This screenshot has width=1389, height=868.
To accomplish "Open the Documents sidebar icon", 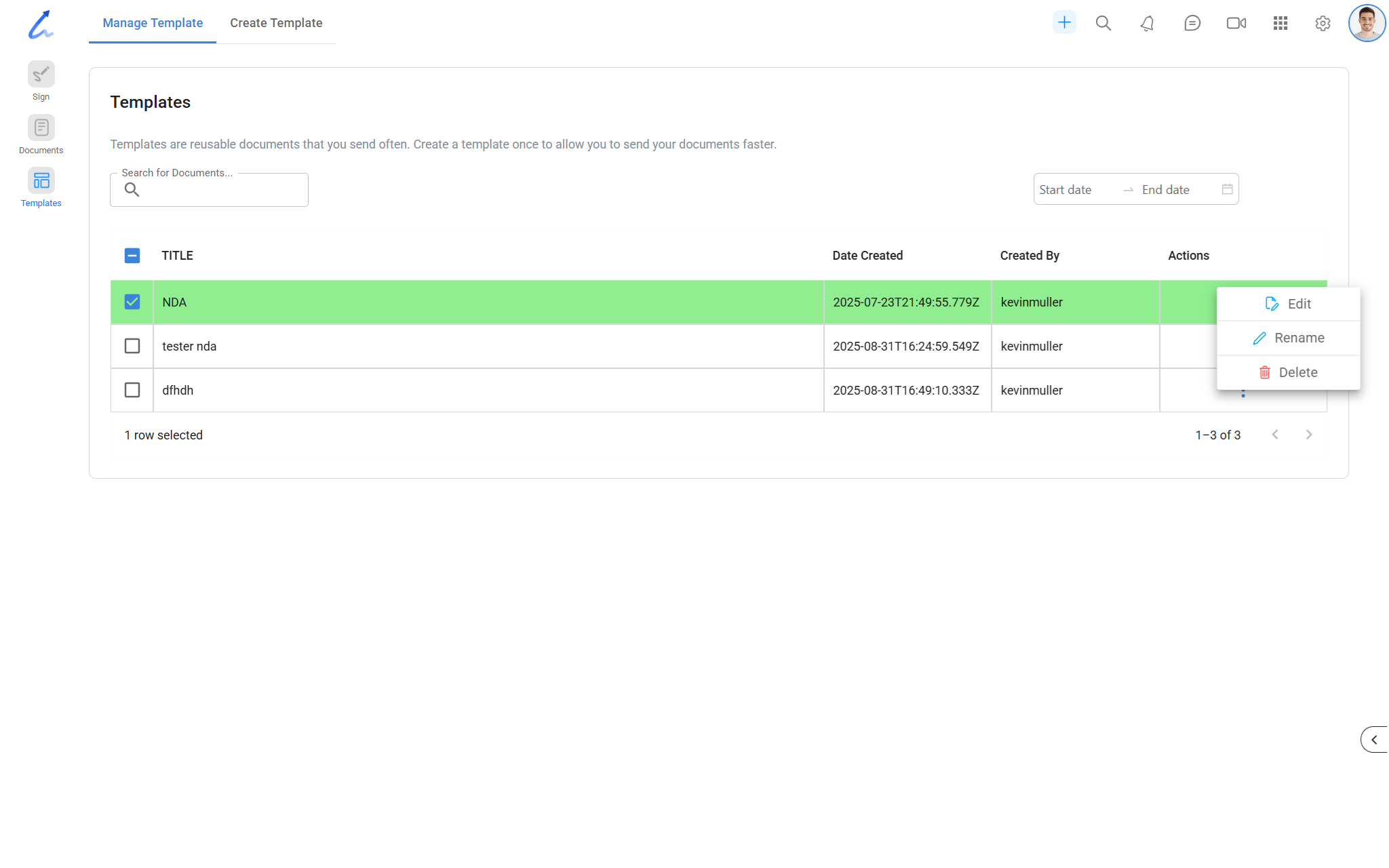I will click(41, 128).
